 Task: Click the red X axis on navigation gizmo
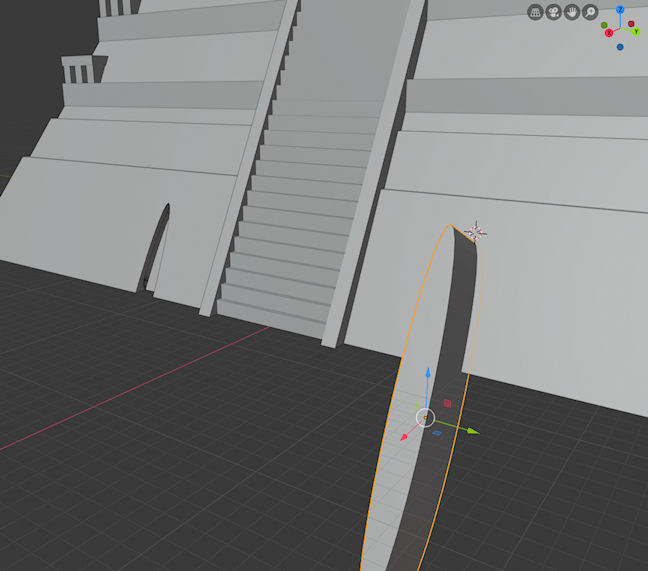click(x=607, y=33)
